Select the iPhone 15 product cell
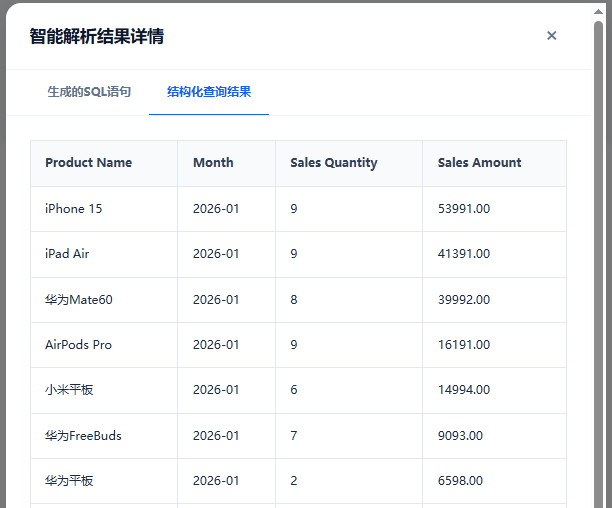The height and width of the screenshot is (508, 612). tap(104, 209)
